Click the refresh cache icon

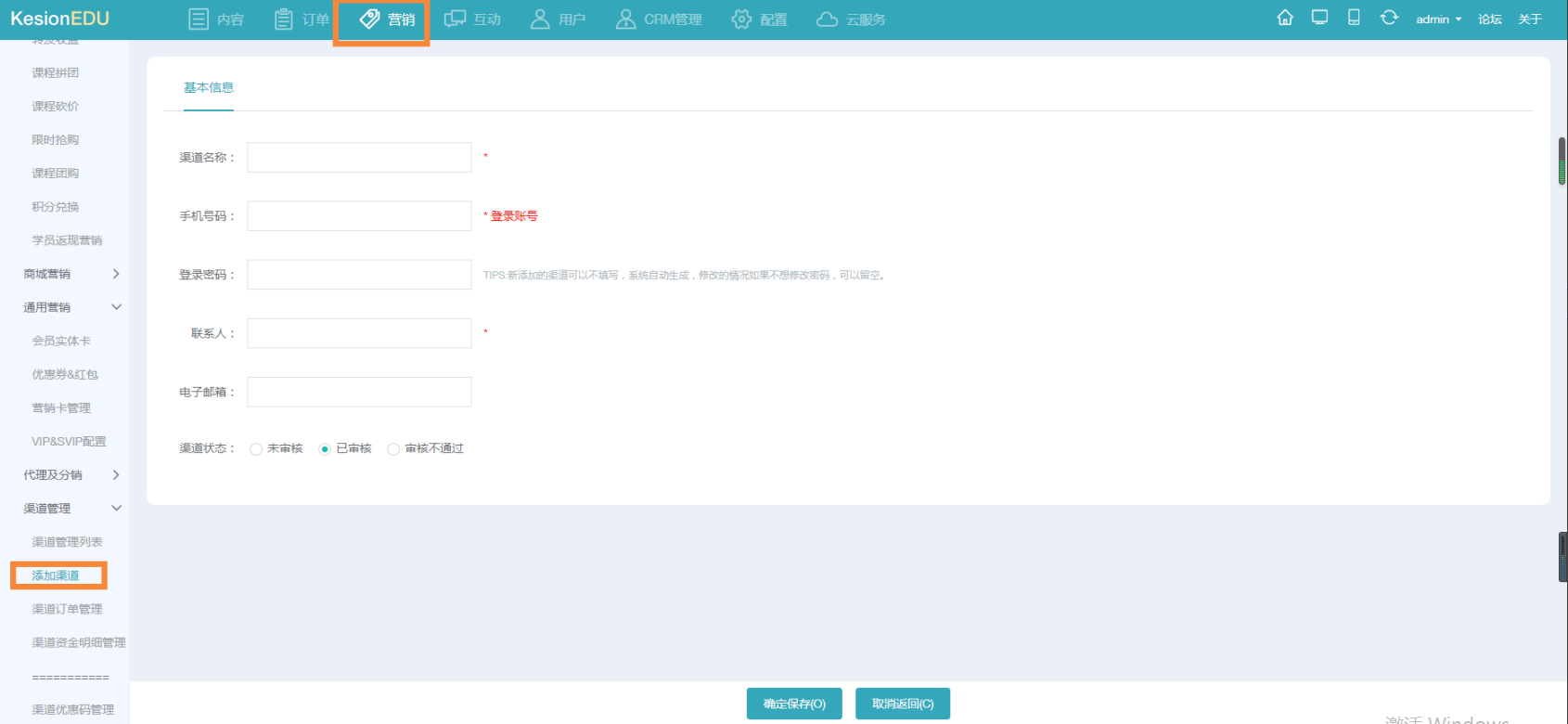click(1389, 18)
